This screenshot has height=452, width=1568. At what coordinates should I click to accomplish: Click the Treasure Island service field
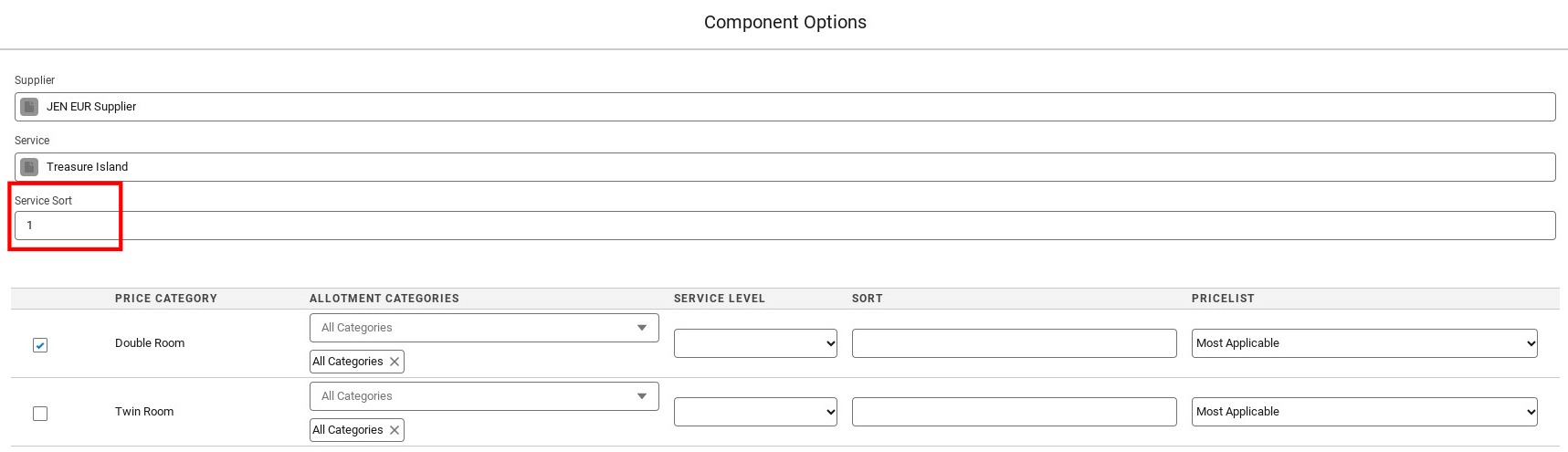[x=785, y=167]
